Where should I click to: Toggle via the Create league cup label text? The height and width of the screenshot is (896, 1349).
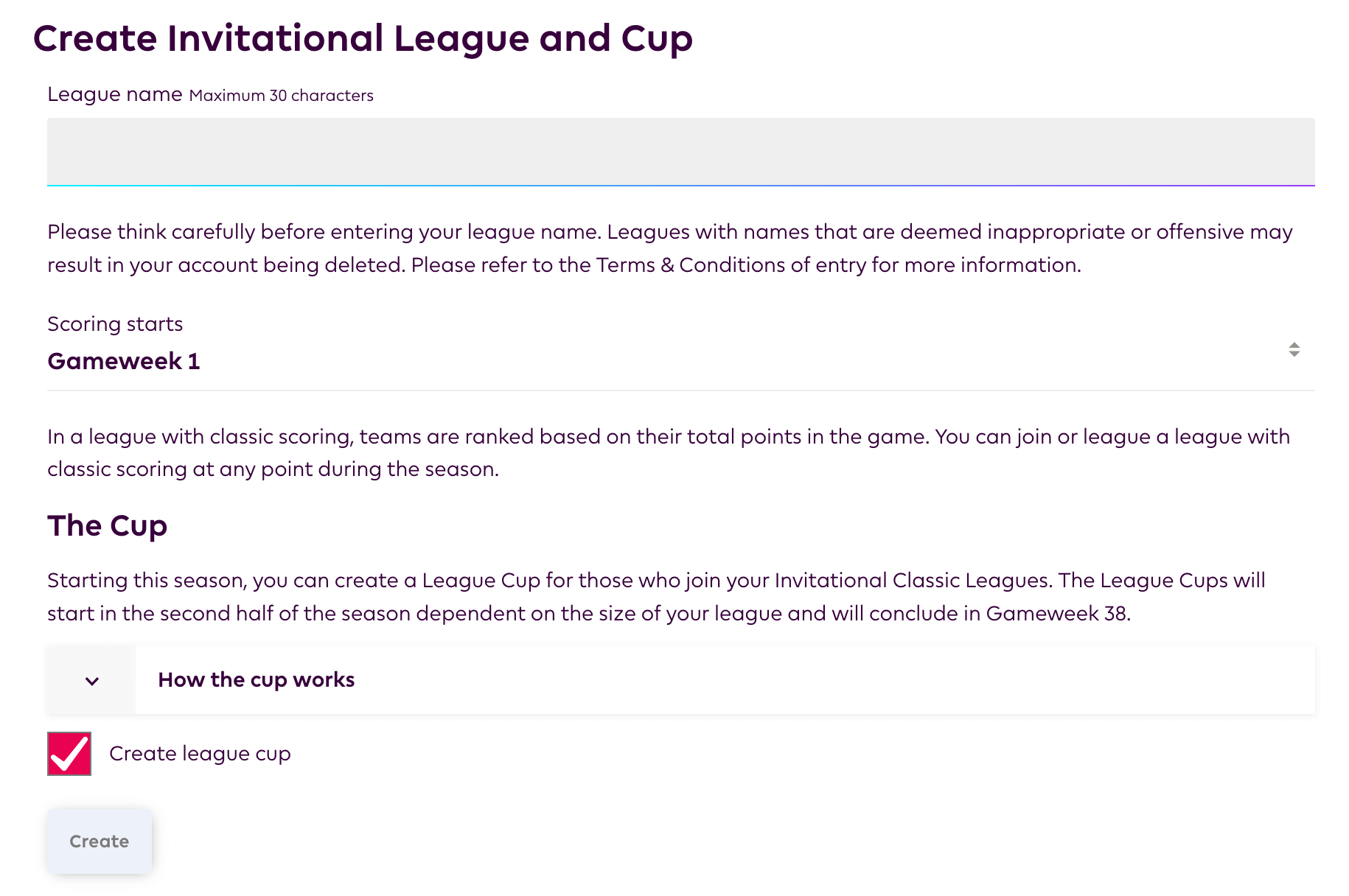click(200, 754)
